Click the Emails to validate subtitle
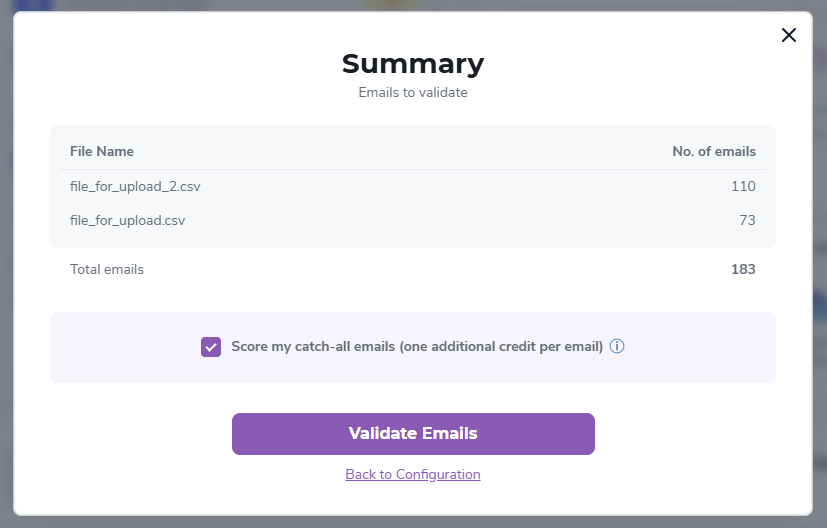The height and width of the screenshot is (528, 827). coord(413,93)
